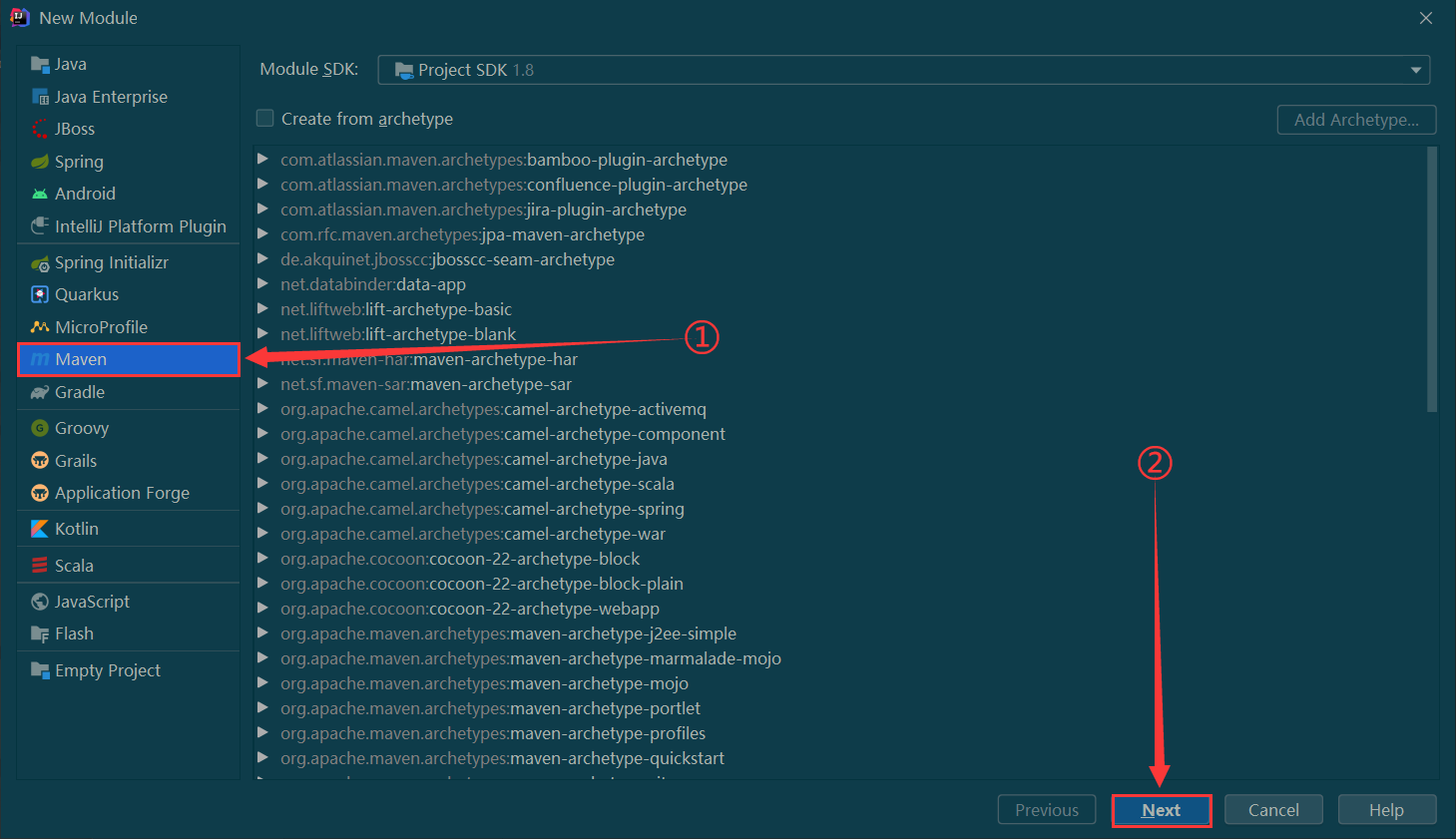Screen dimensions: 1456x839
Task: Click the Java folder icon in sidebar
Action: [x=40, y=65]
